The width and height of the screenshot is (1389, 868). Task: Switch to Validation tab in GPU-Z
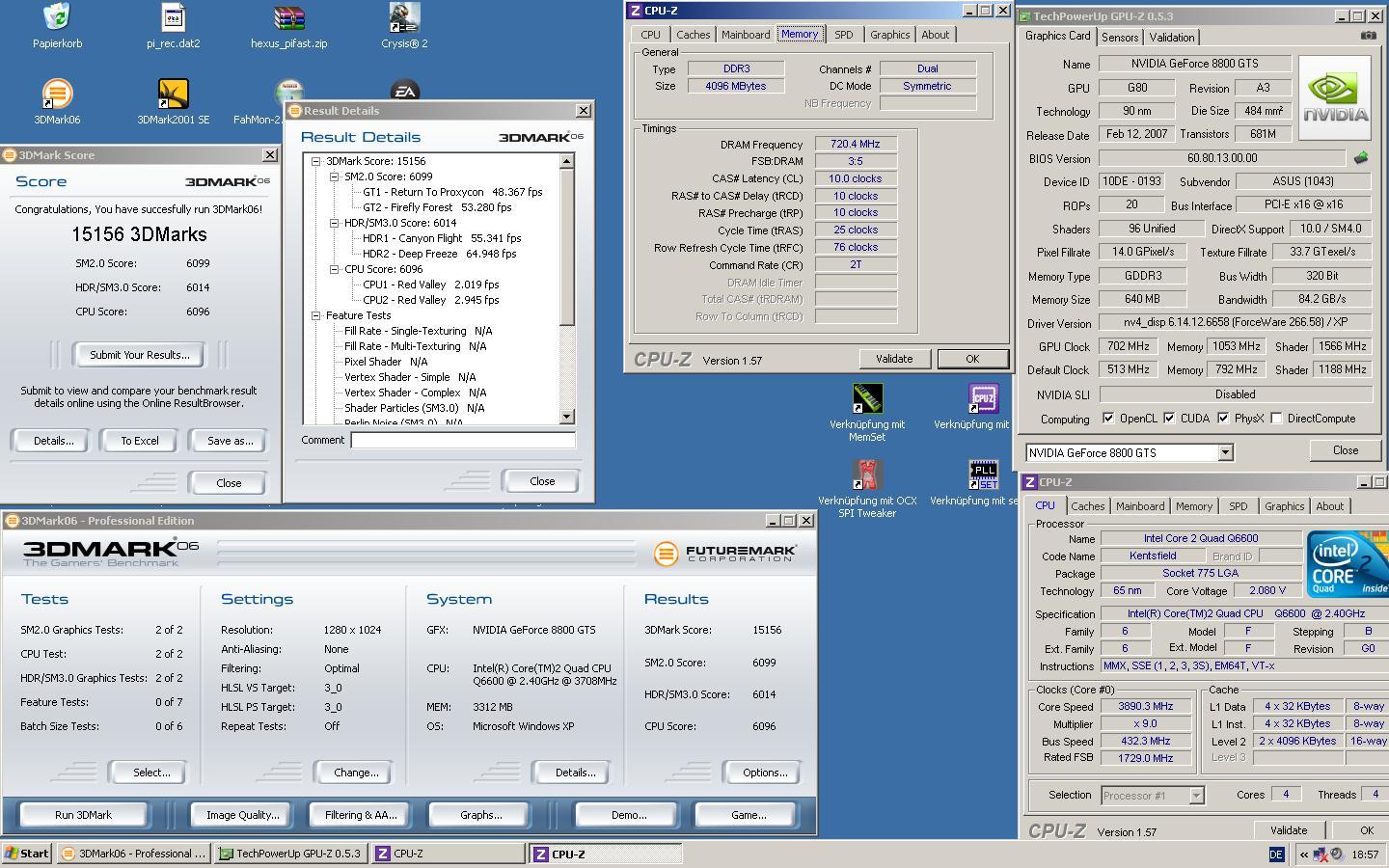(x=1172, y=38)
